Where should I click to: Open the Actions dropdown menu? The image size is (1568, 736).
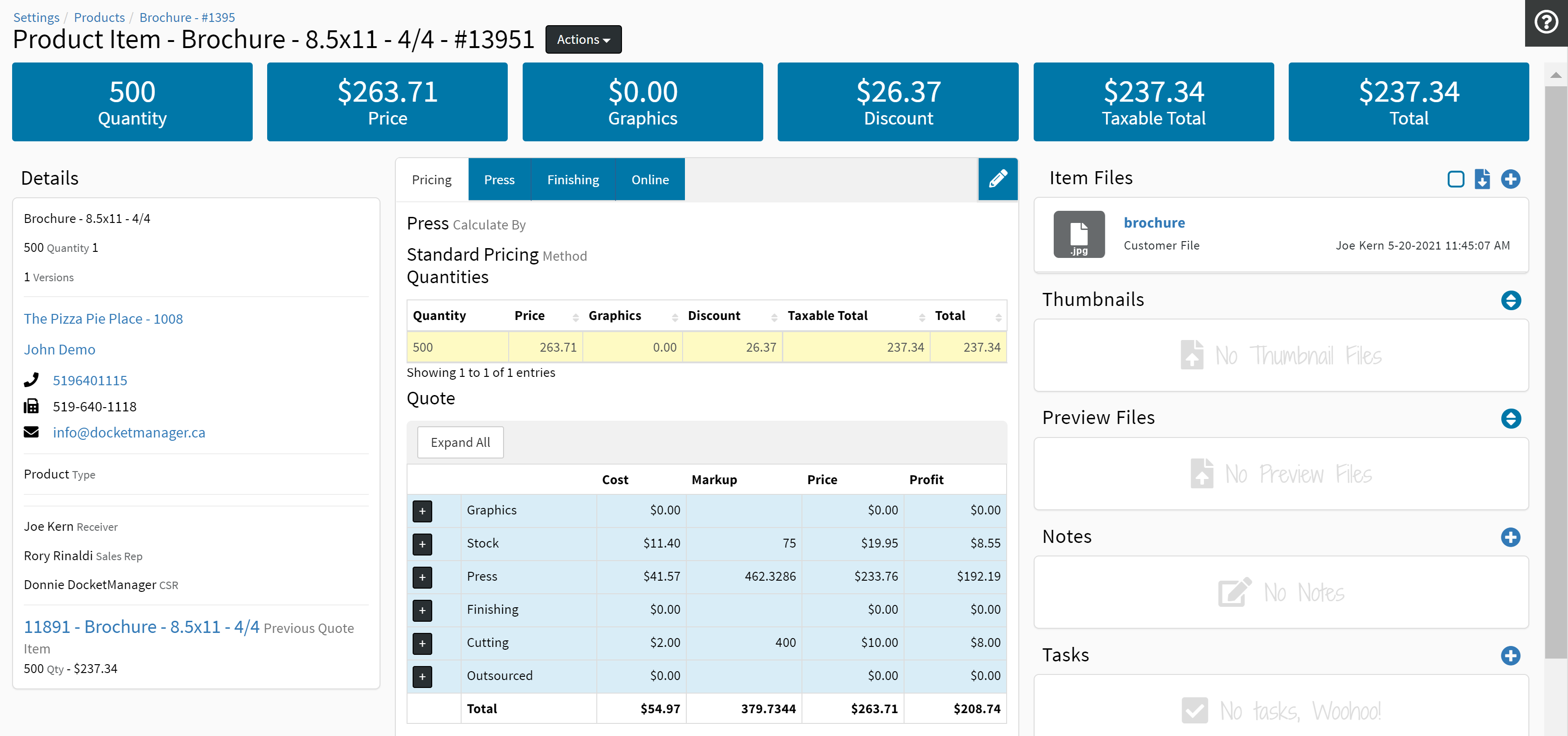coord(582,40)
